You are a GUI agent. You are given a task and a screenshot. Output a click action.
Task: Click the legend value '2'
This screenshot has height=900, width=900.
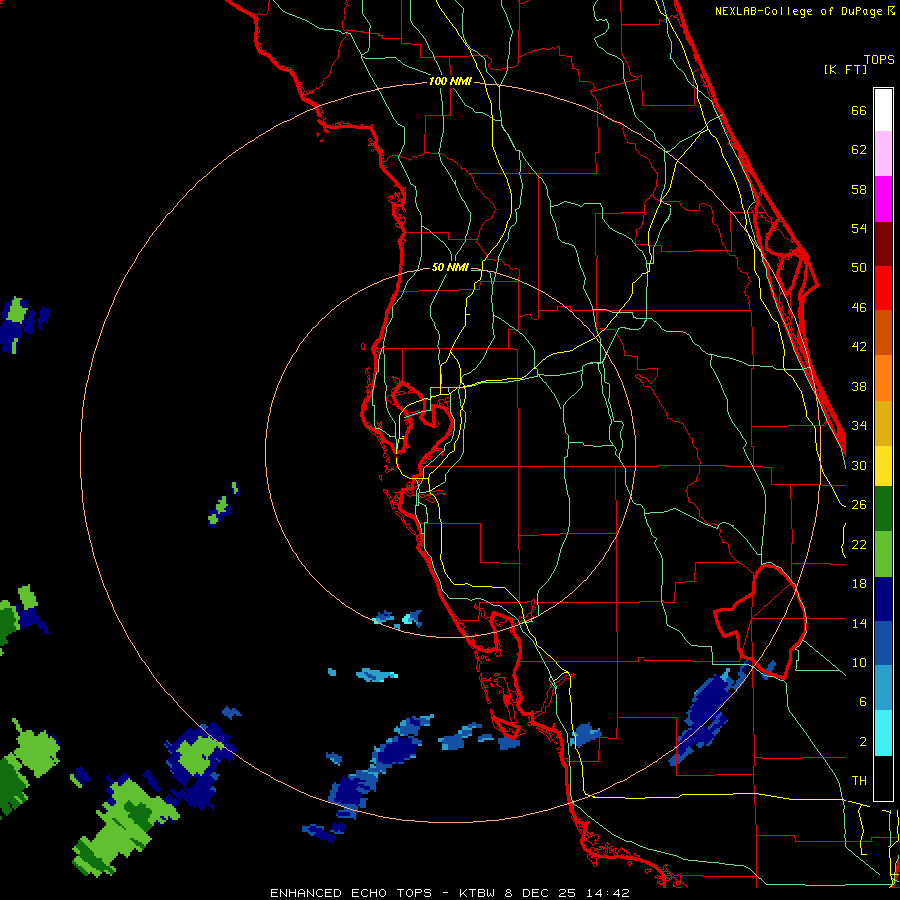click(x=863, y=742)
